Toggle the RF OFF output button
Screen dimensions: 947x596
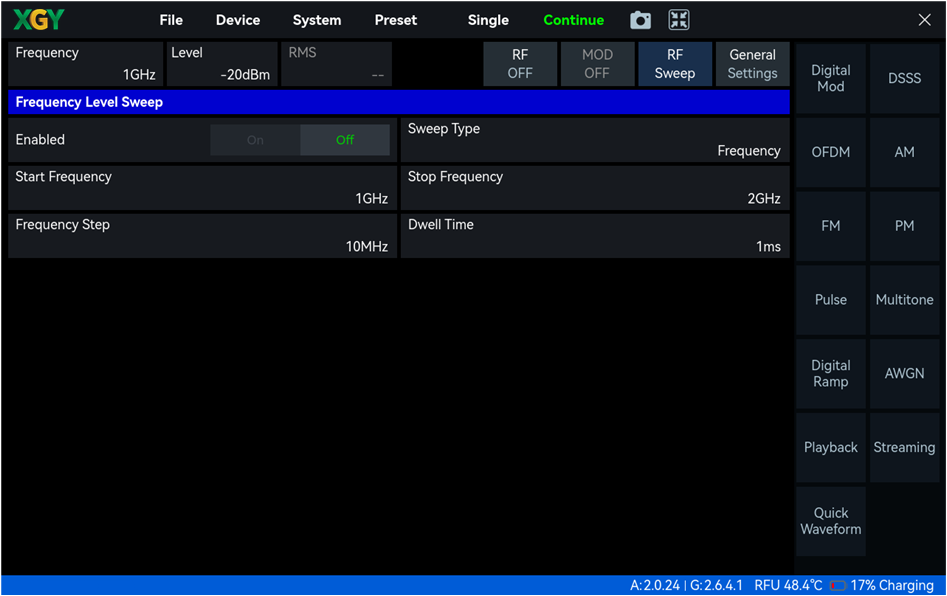tap(520, 64)
